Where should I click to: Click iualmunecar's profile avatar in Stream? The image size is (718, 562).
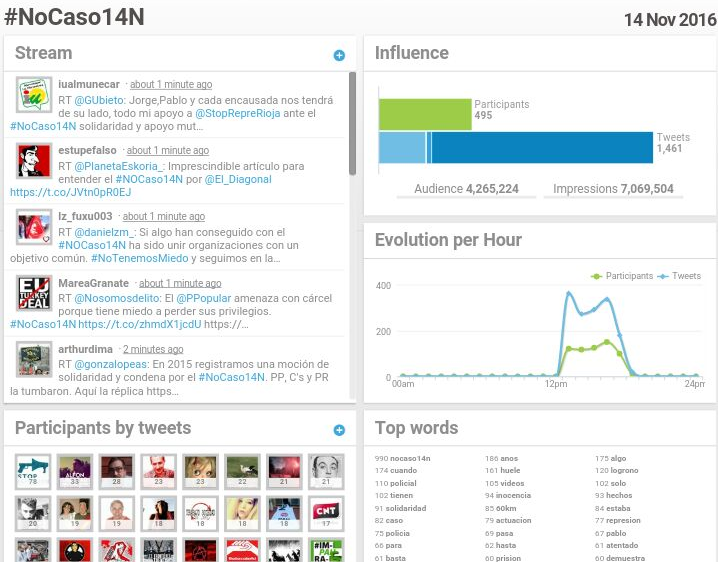pos(34,96)
